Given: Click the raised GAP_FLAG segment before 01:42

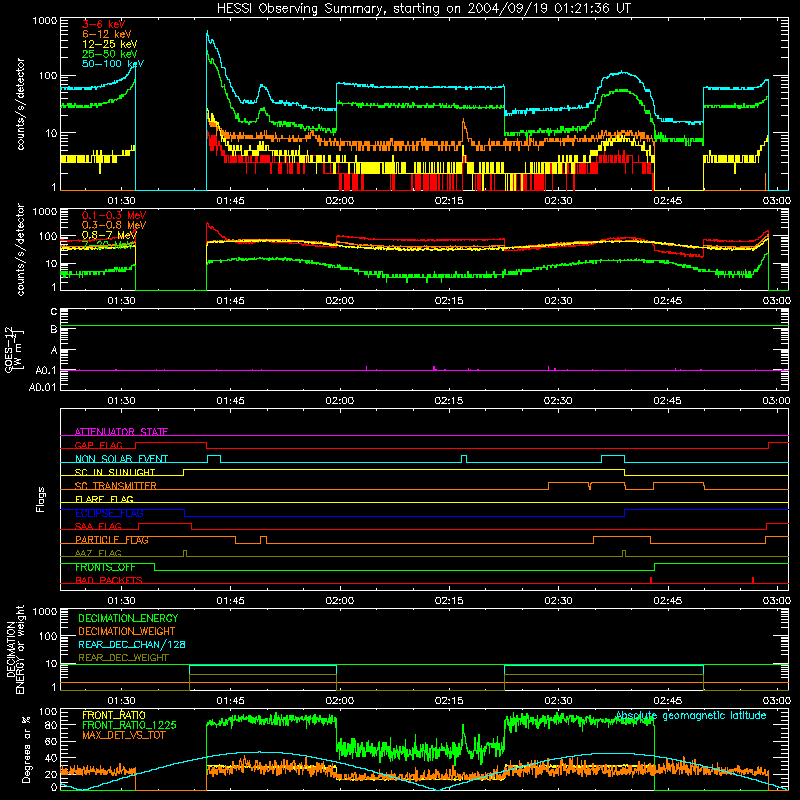Looking at the screenshot, I should [171, 443].
